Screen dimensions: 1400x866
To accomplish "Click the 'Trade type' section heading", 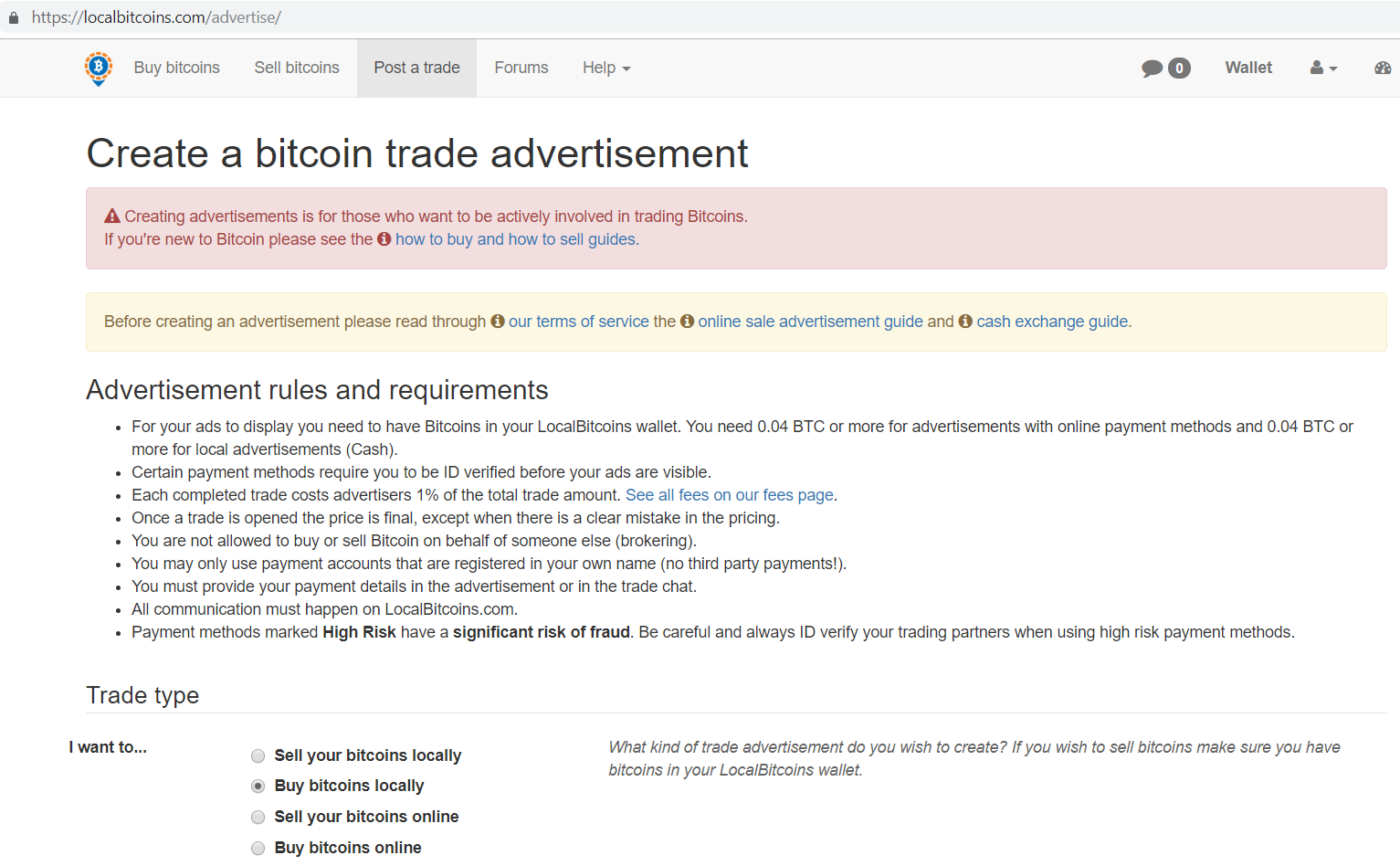I will (142, 695).
